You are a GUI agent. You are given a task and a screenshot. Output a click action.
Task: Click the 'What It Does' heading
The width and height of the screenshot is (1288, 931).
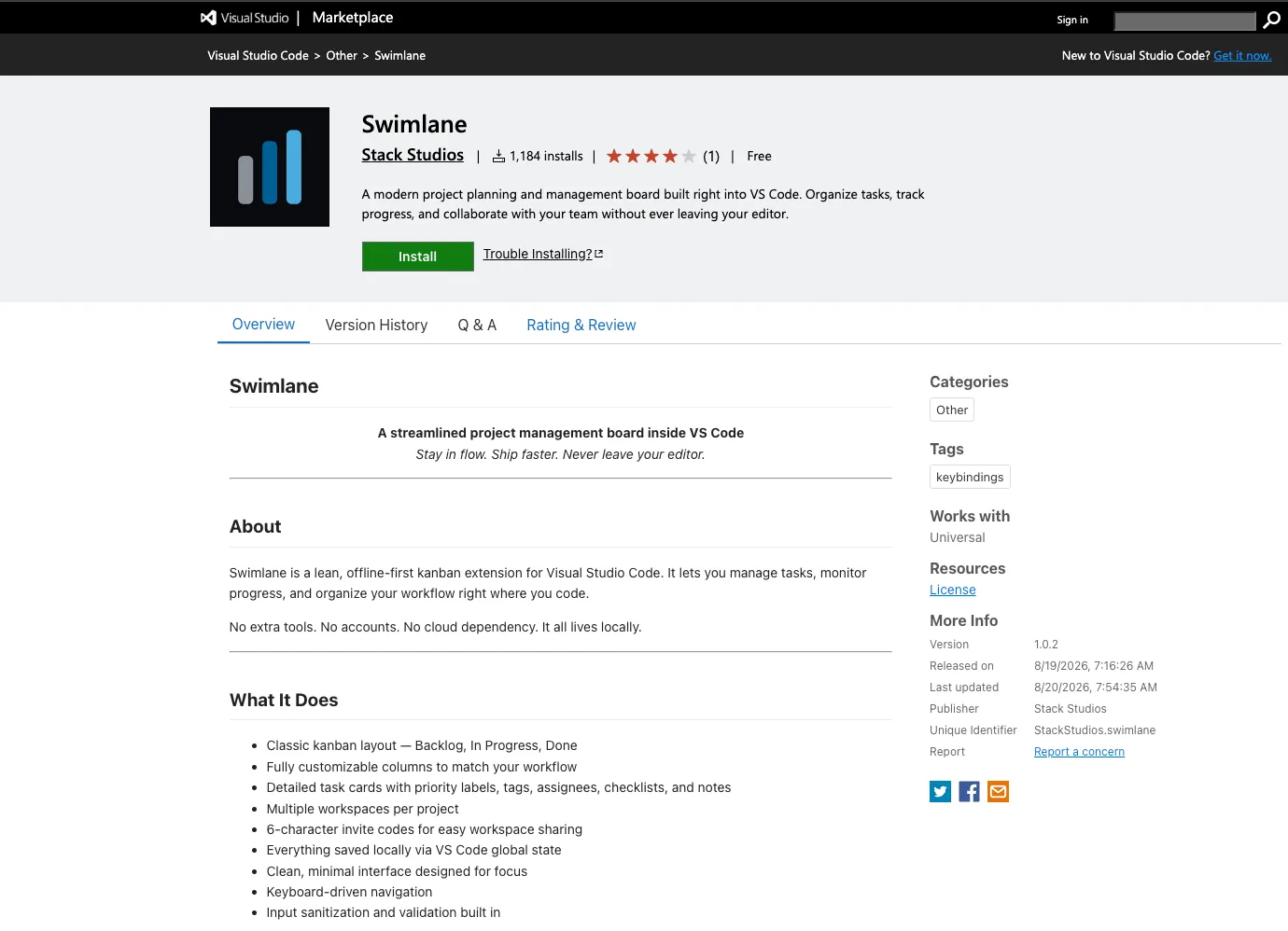click(284, 700)
